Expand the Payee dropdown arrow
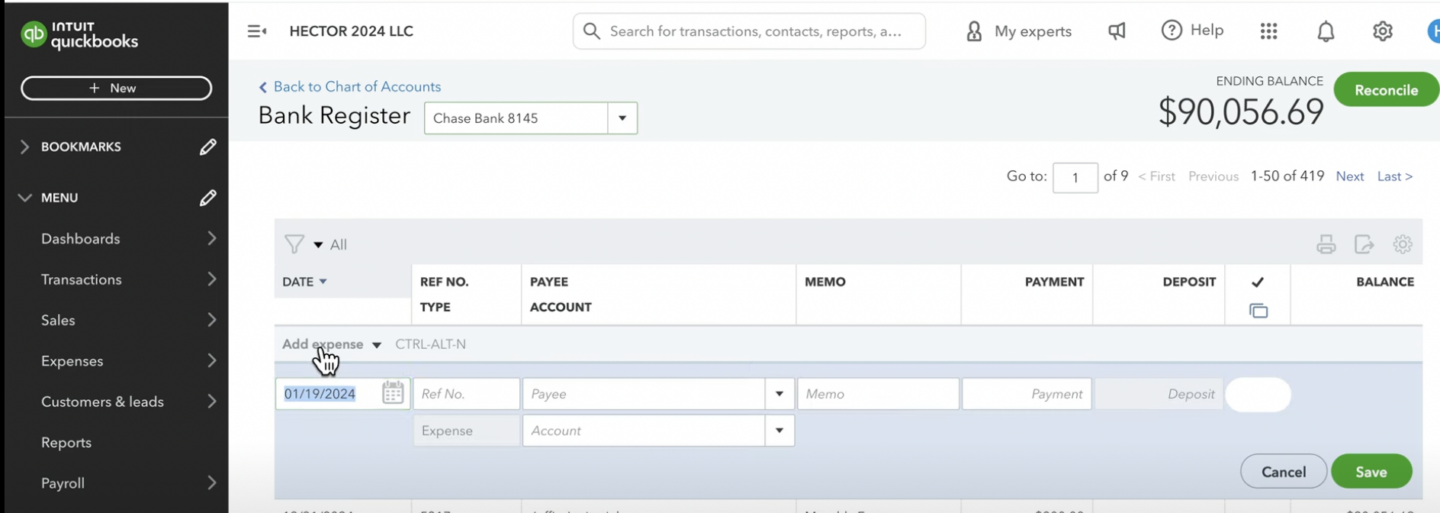This screenshot has height=513, width=1440. point(779,394)
